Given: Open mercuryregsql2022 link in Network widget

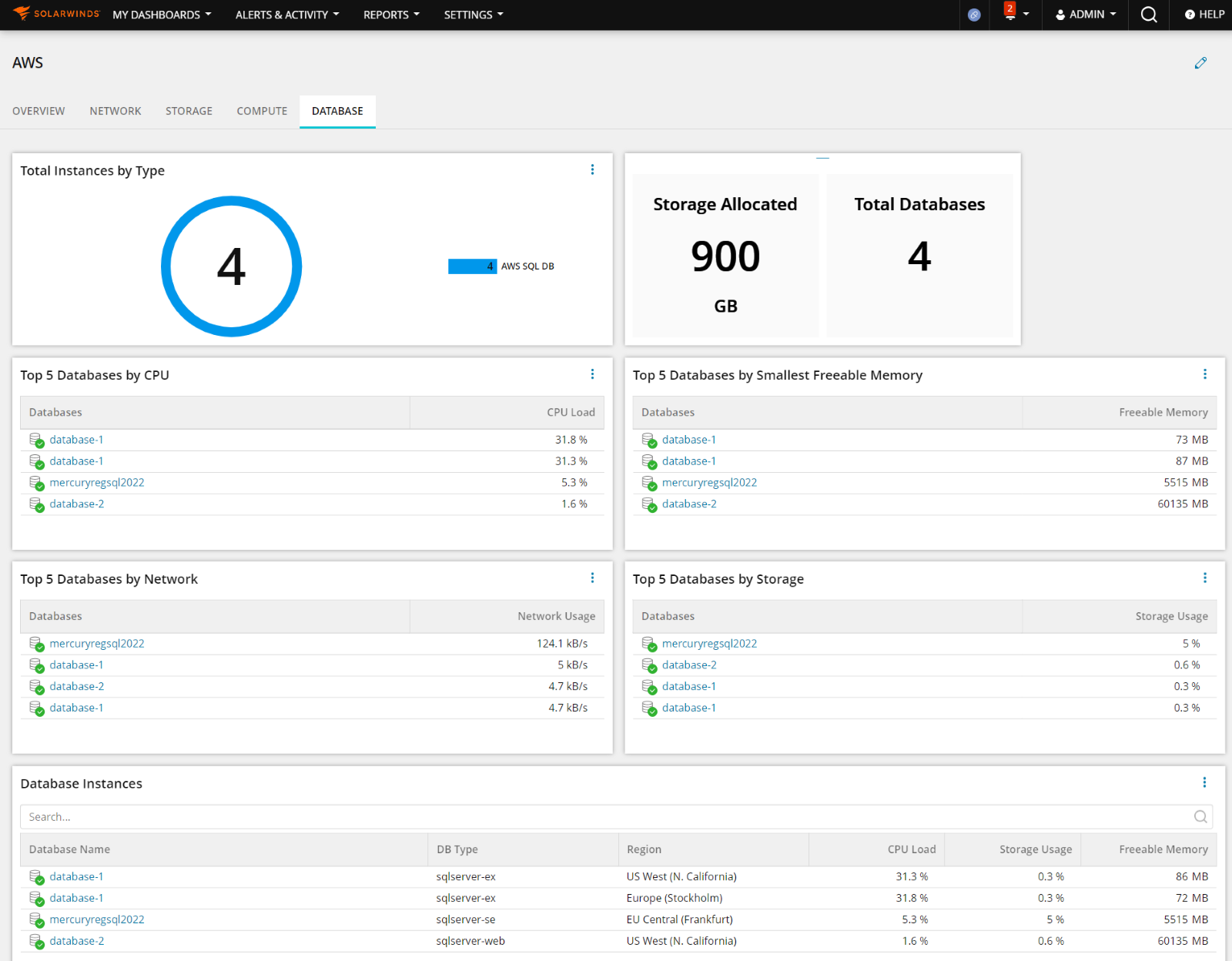Looking at the screenshot, I should pos(97,644).
